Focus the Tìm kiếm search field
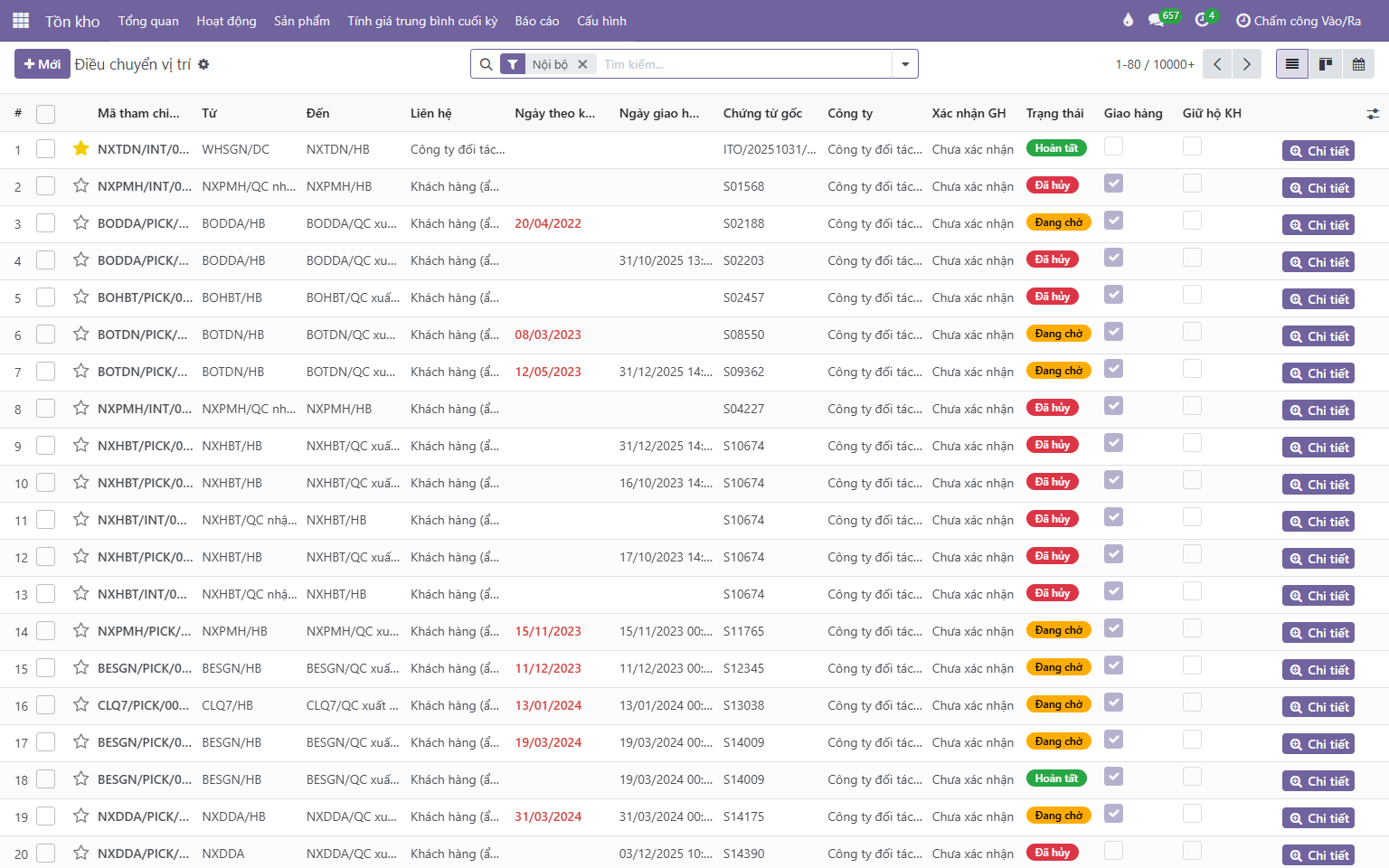Image resolution: width=1389 pixels, height=868 pixels. click(744, 64)
